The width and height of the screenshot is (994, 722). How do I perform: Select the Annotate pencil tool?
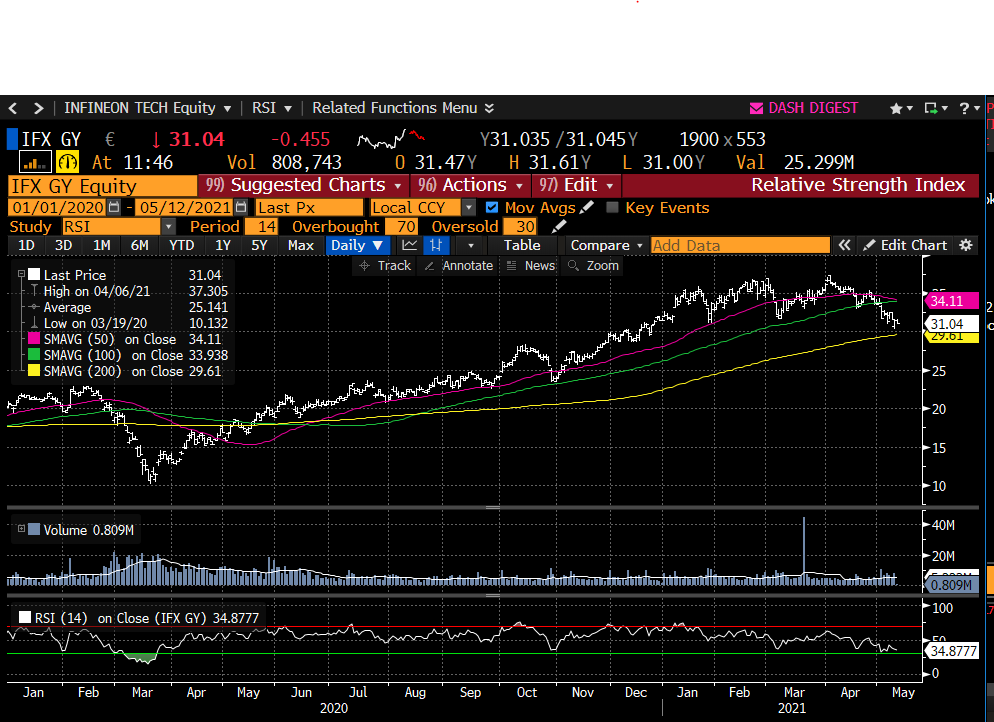pyautogui.click(x=458, y=266)
